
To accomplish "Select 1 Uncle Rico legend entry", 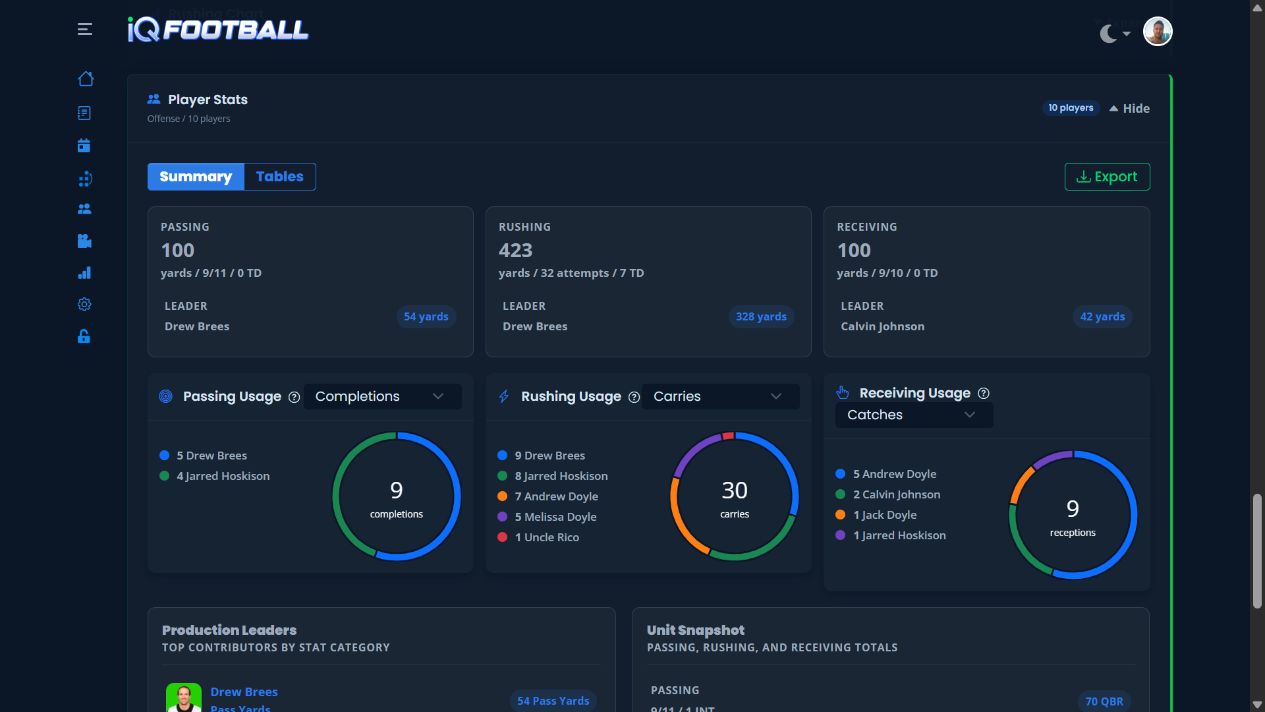I will (538, 538).
